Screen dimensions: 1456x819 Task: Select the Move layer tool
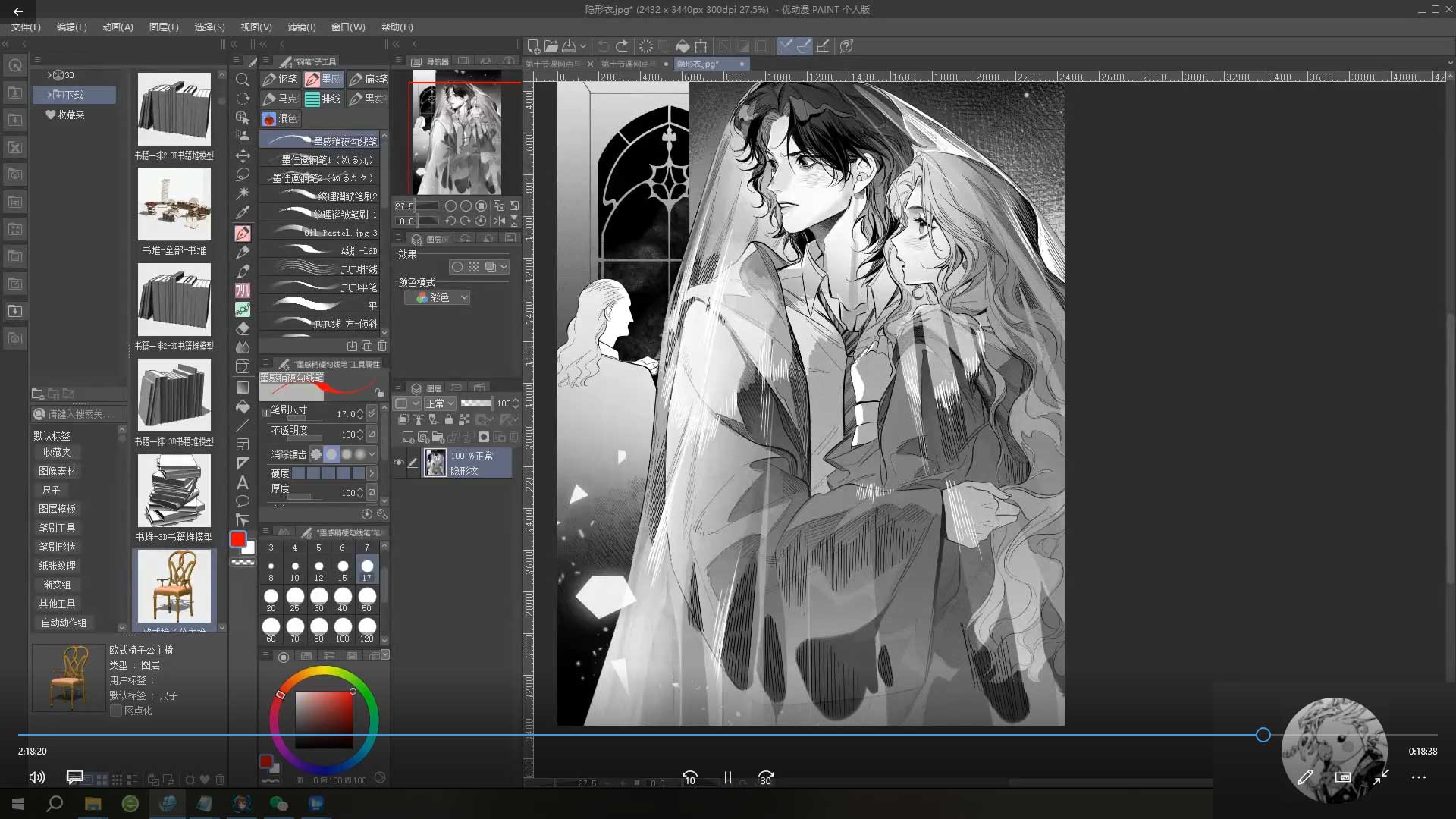(x=243, y=155)
